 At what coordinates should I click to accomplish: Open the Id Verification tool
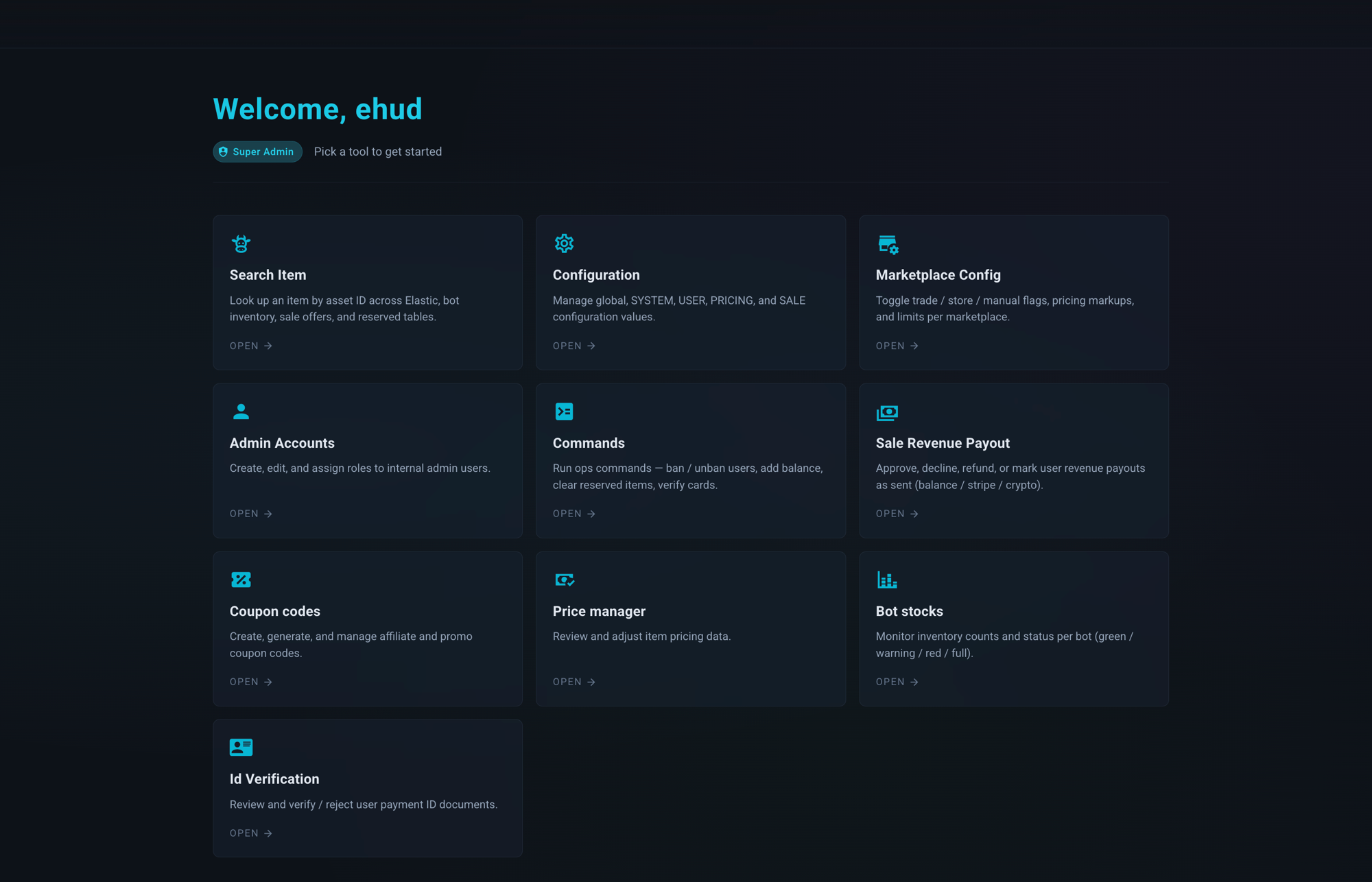(x=250, y=833)
